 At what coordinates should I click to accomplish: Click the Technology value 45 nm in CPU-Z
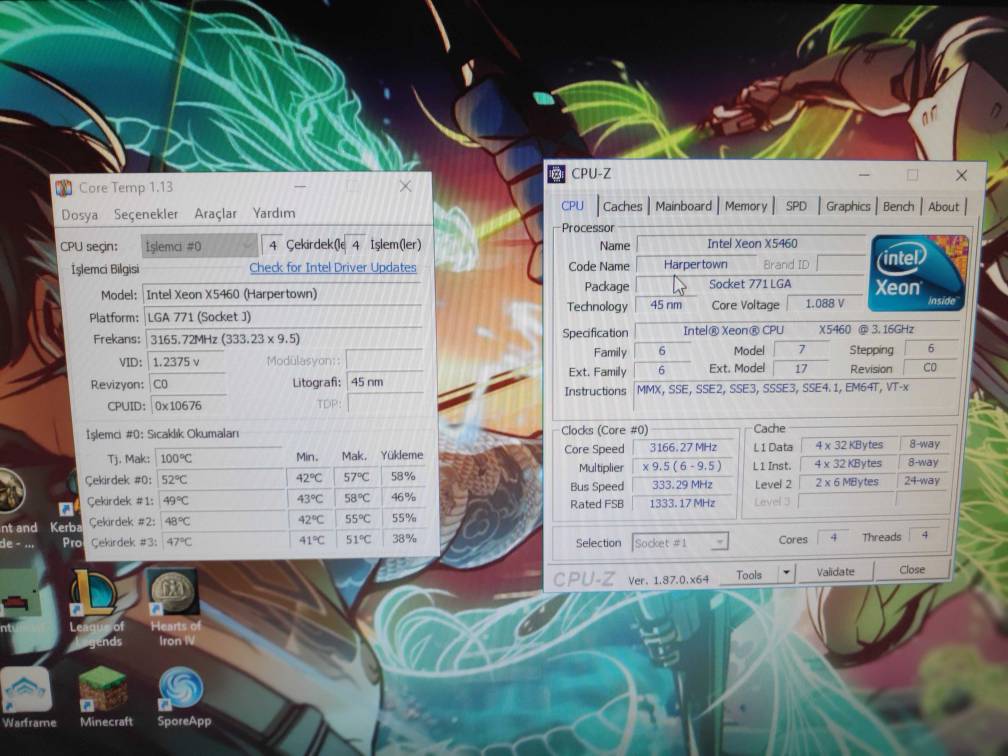pos(665,305)
